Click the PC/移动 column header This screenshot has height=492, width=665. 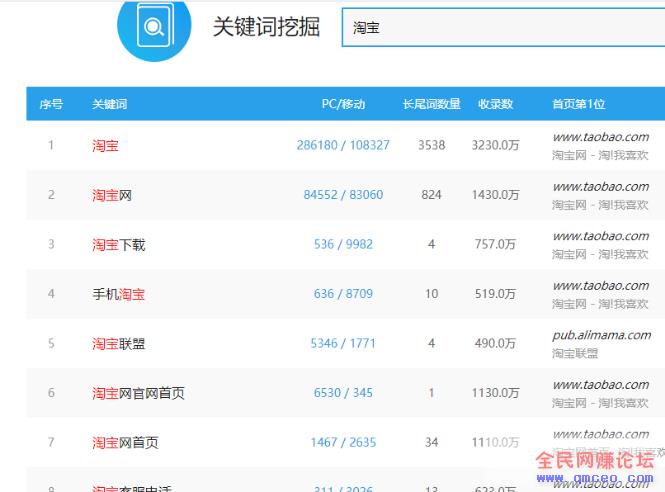tap(343, 104)
